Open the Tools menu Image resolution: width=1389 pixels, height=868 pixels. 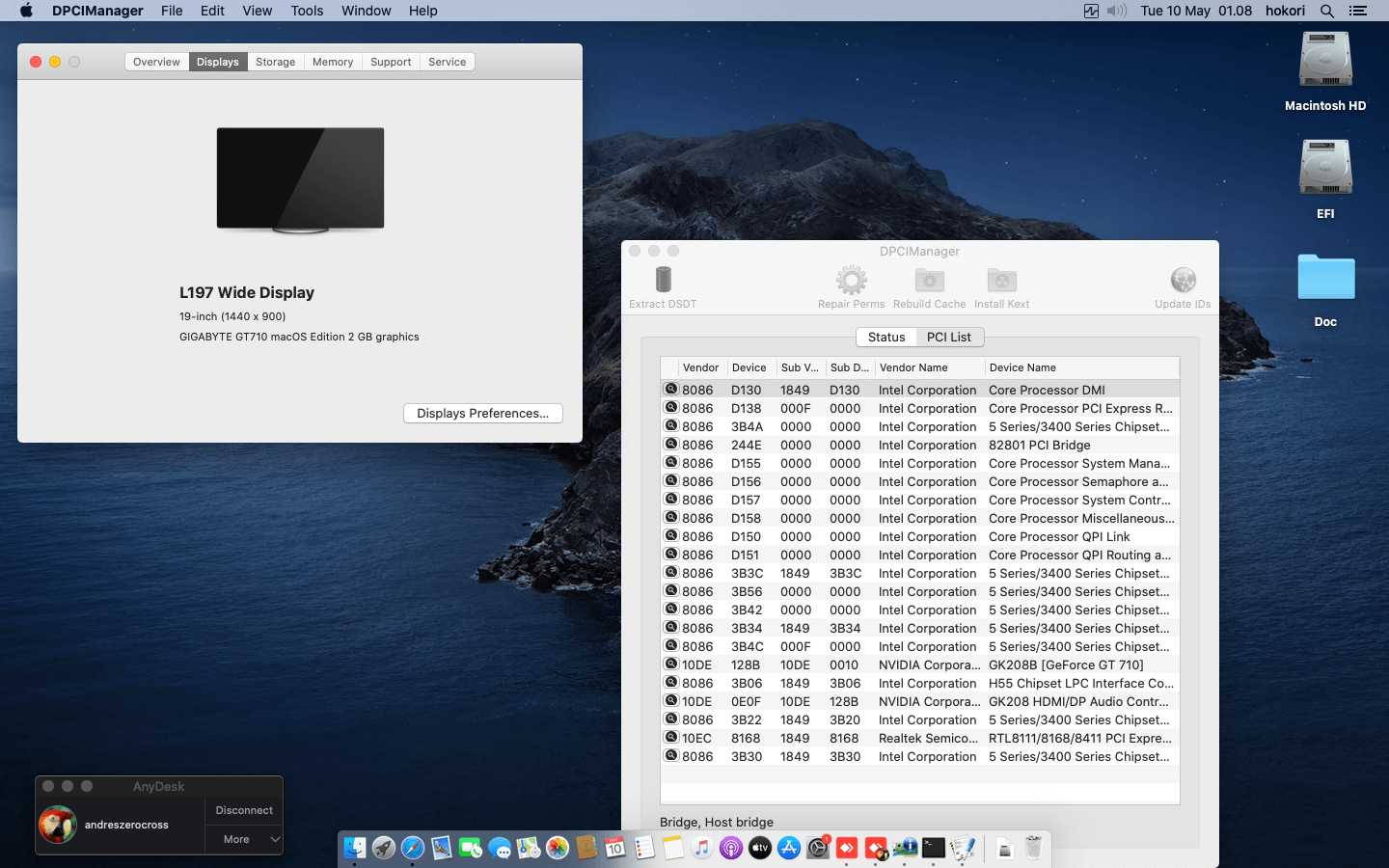[x=307, y=11]
